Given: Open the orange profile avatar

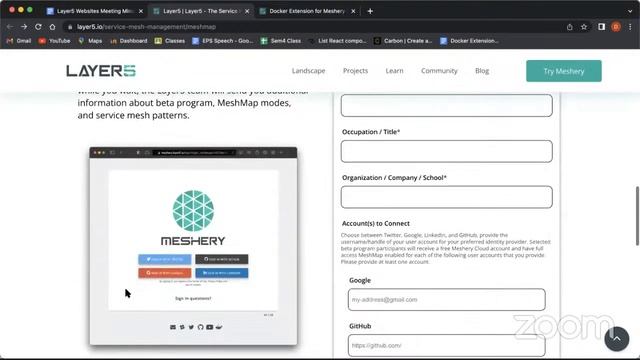Looking at the screenshot, I should (616, 27).
